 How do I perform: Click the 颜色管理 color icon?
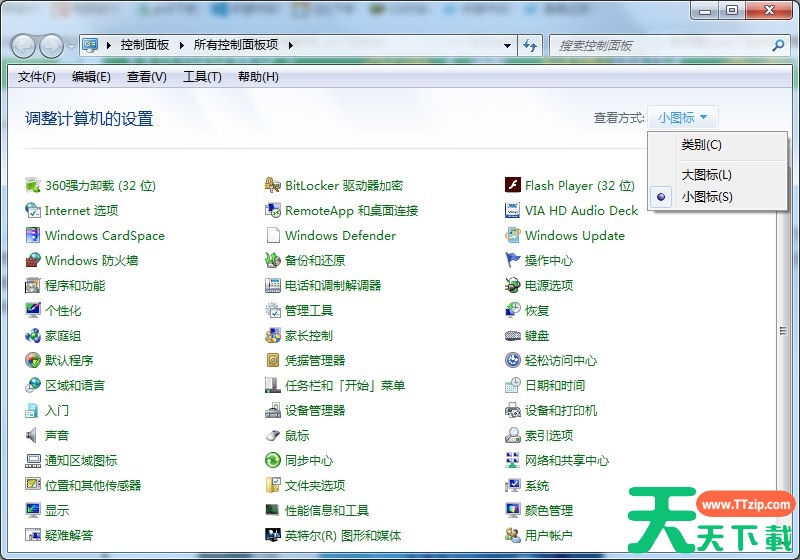513,511
